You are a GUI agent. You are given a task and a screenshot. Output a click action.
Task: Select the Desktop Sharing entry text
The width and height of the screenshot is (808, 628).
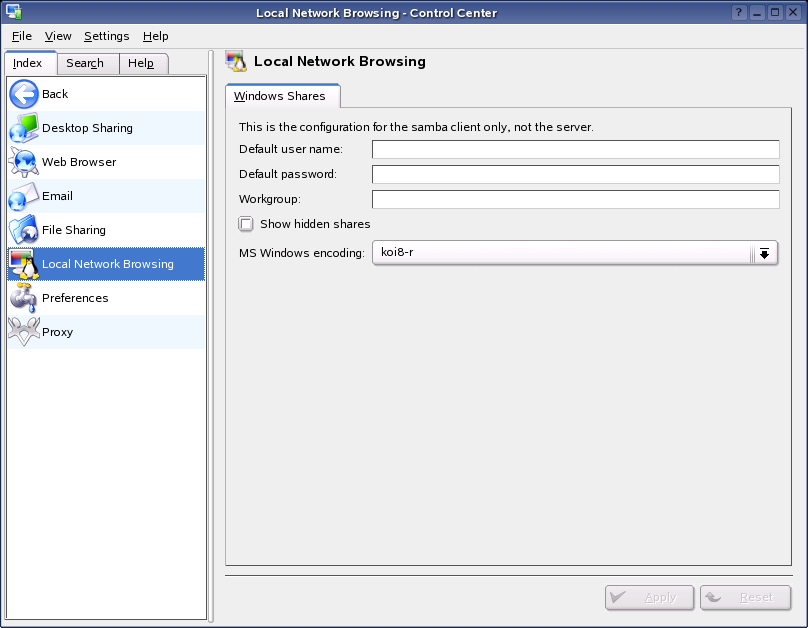87,128
